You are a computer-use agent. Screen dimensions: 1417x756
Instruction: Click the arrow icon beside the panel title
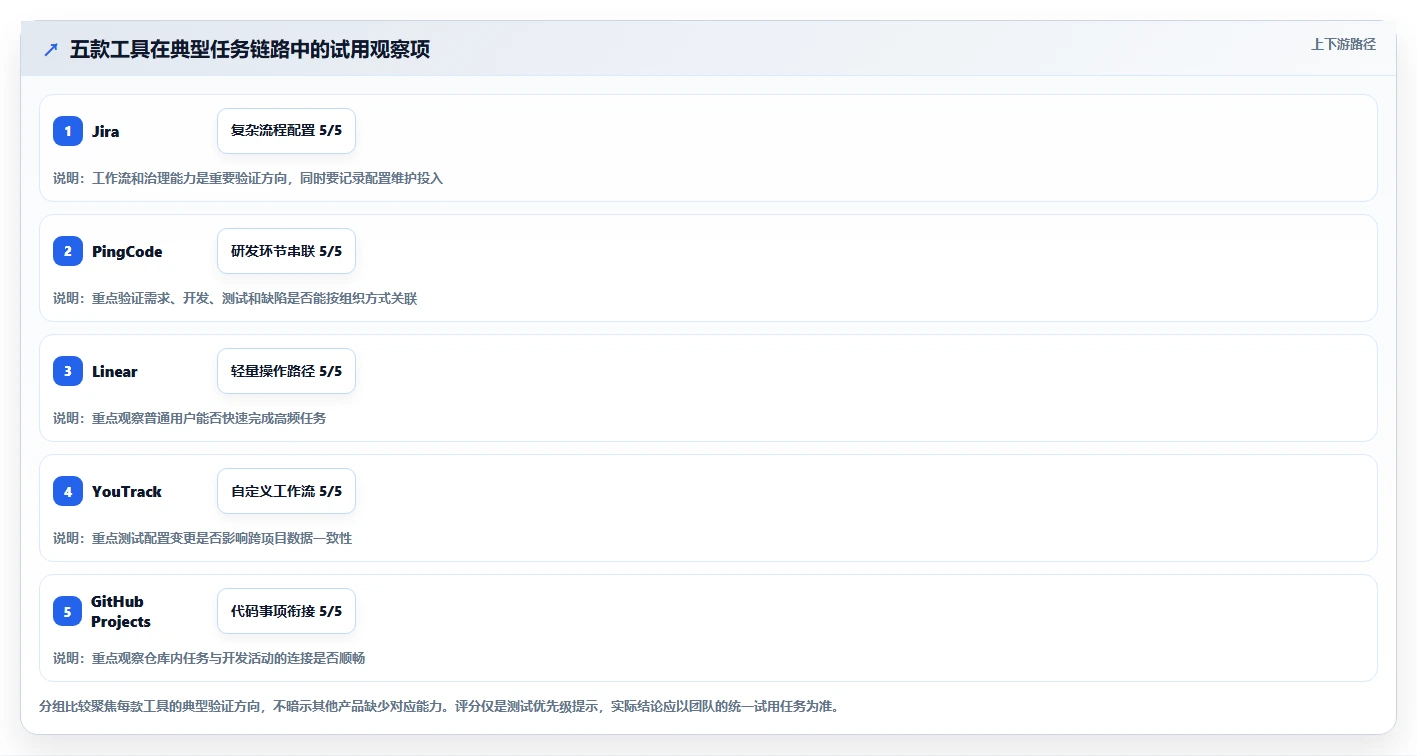pos(51,49)
